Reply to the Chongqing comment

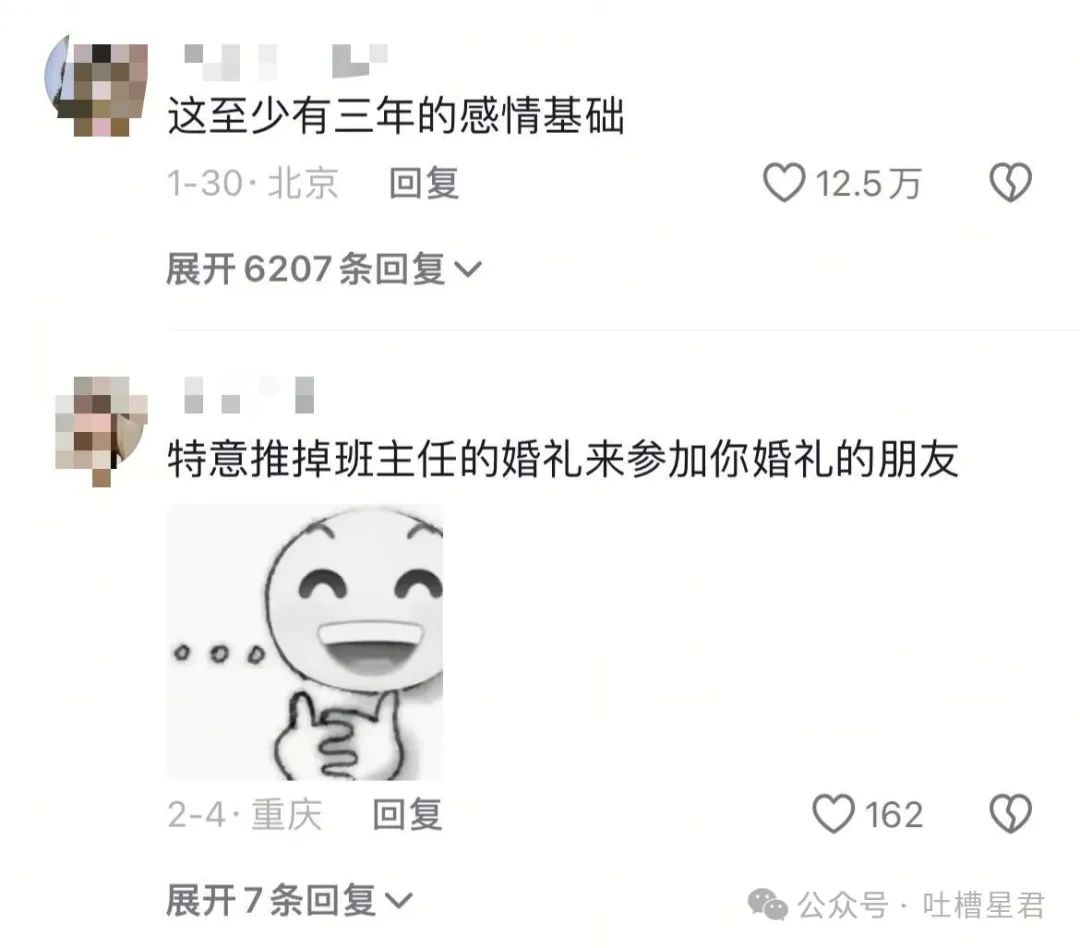coord(407,815)
